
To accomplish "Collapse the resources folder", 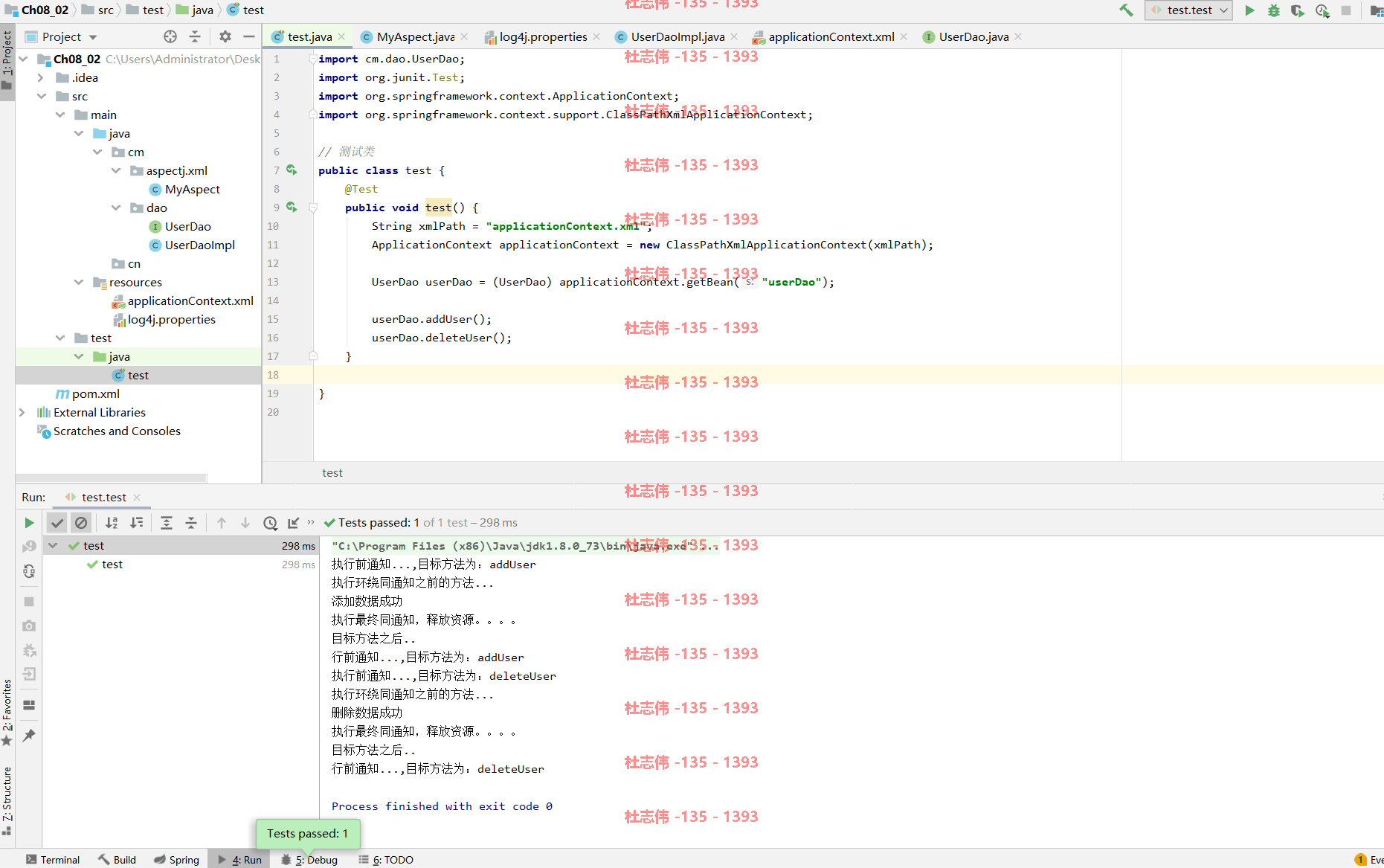I will pos(79,282).
